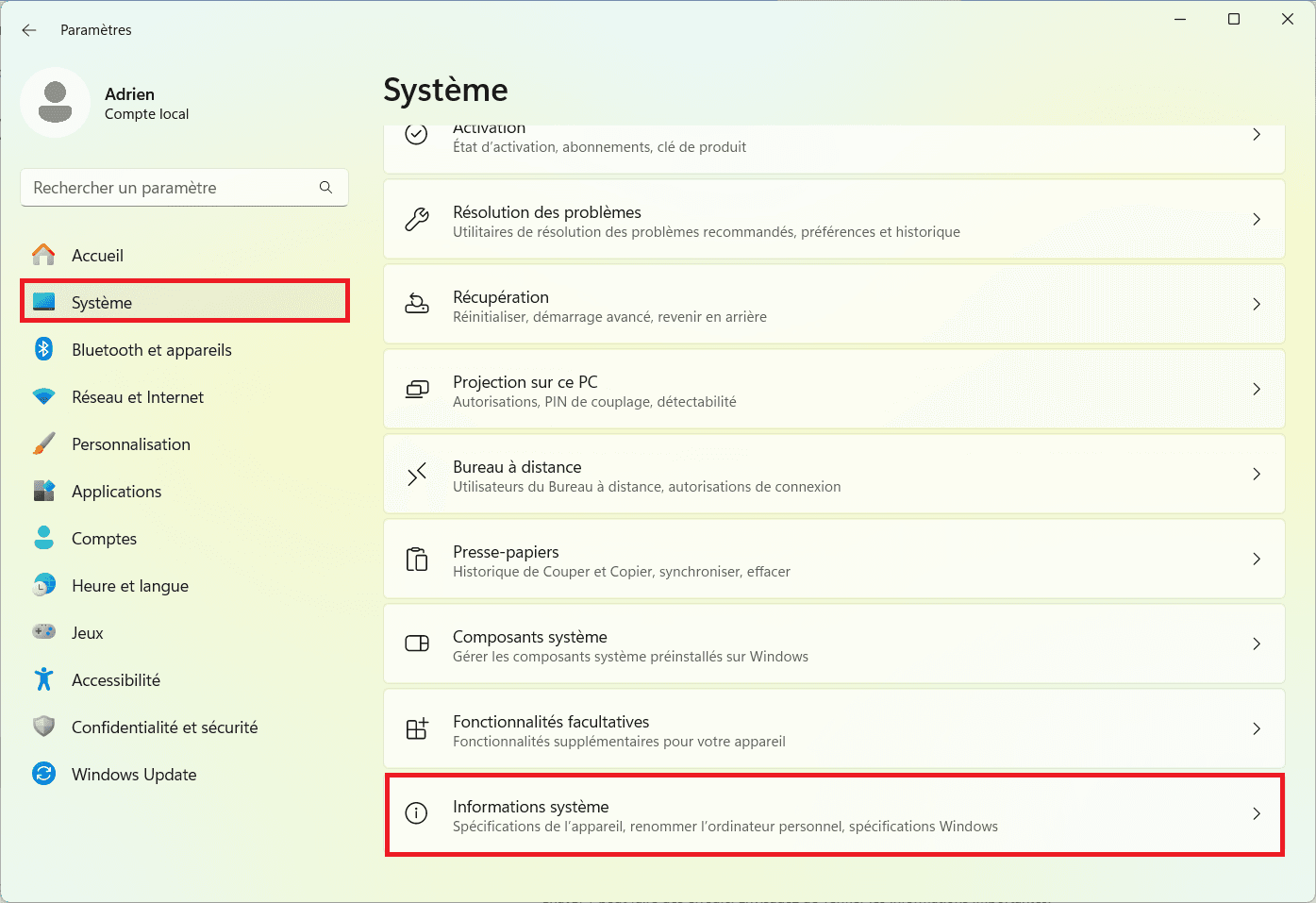Open Heure et langue settings
The width and height of the screenshot is (1316, 903).
click(x=184, y=585)
